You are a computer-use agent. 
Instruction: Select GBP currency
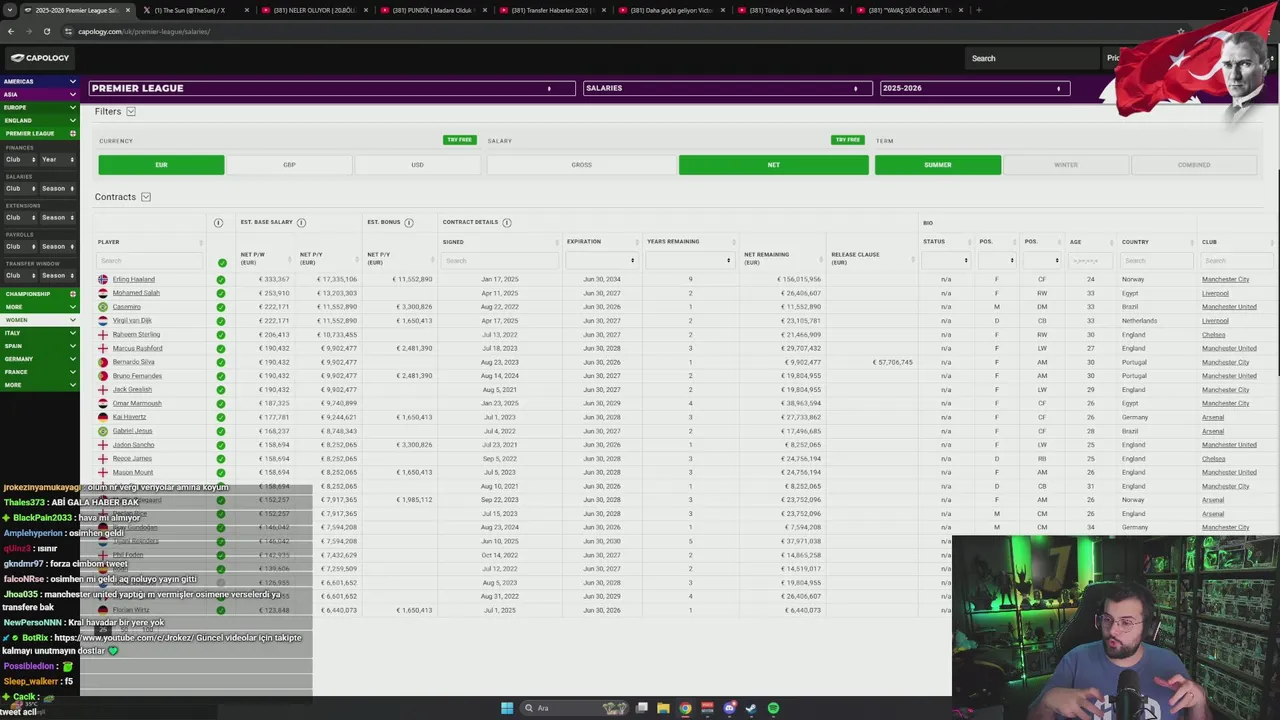point(289,165)
